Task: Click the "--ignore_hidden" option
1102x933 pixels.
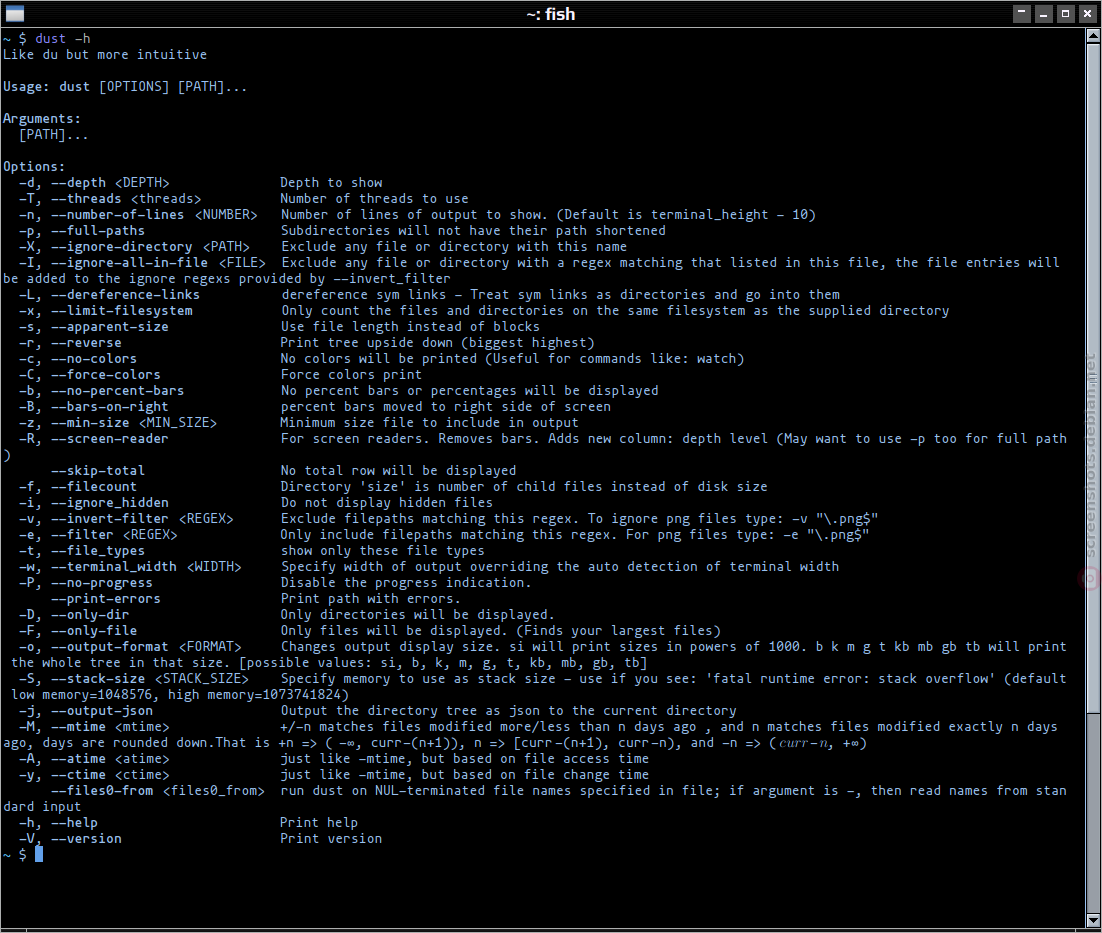Action: point(110,503)
